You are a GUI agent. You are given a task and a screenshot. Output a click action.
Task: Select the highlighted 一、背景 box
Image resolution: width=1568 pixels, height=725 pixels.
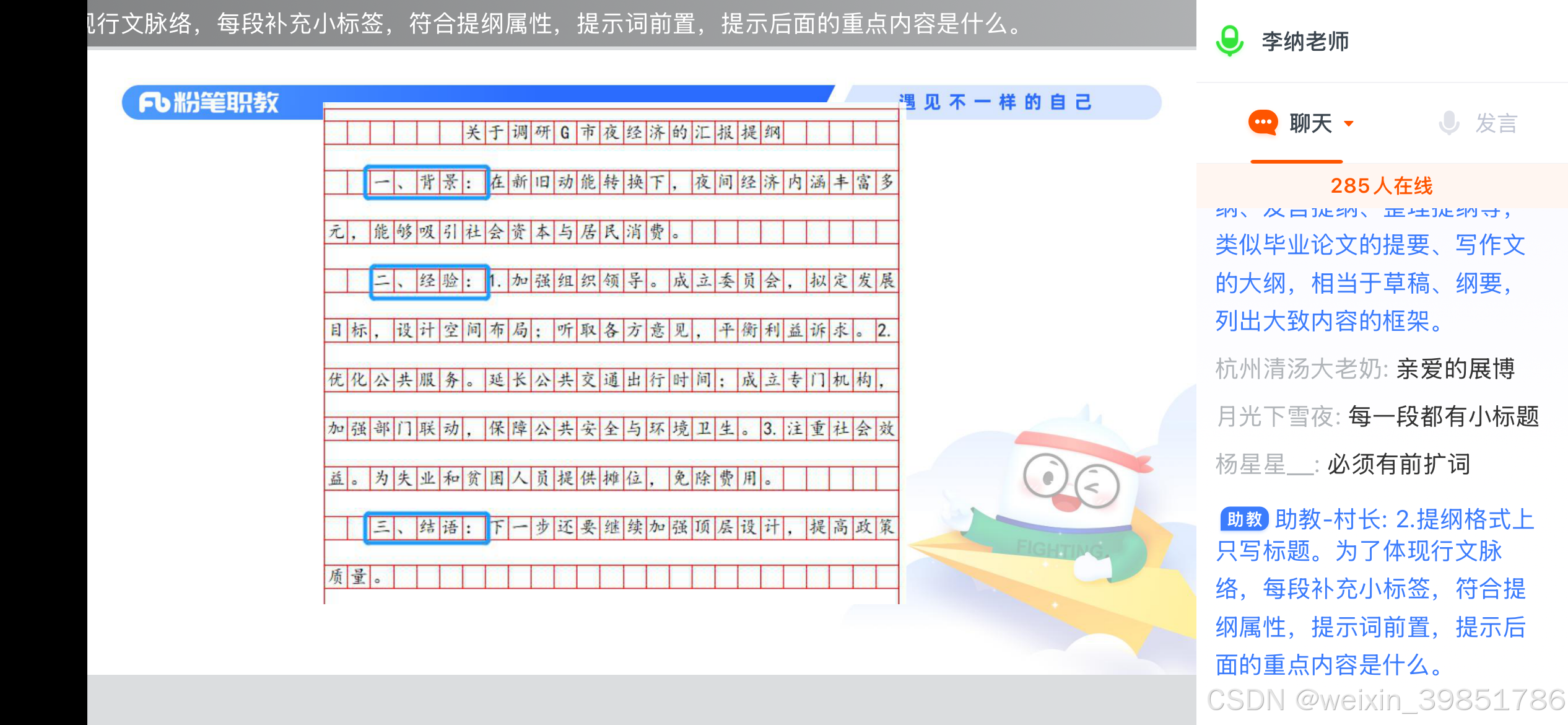(x=427, y=182)
